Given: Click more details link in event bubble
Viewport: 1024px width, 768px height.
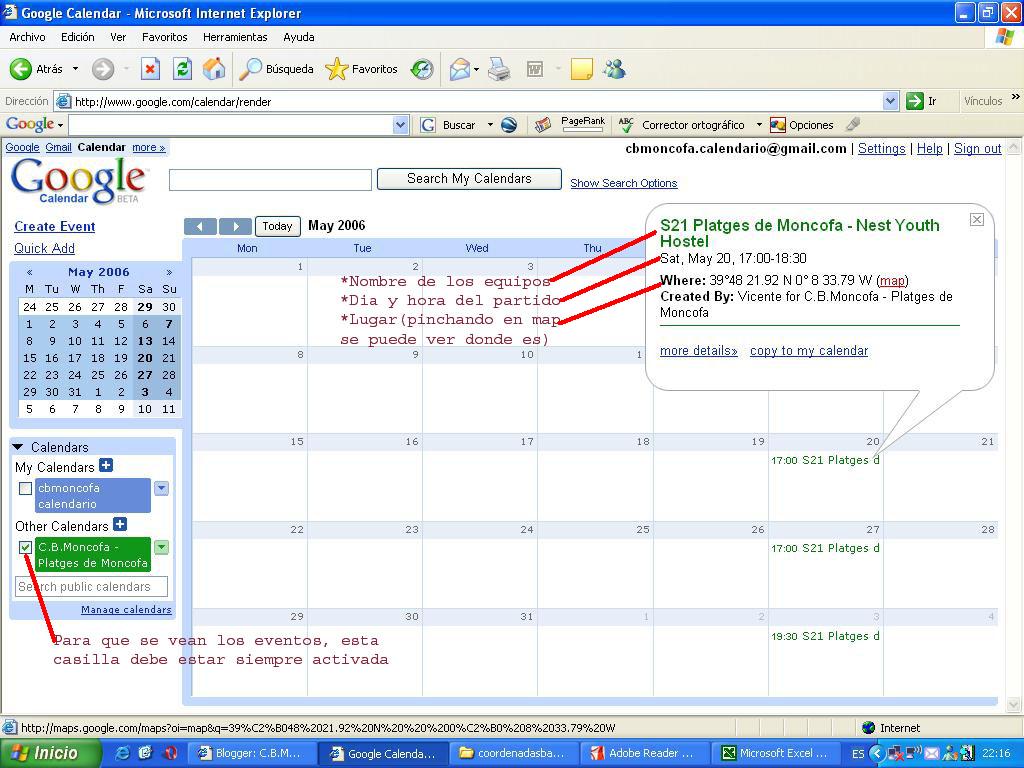Looking at the screenshot, I should point(699,351).
